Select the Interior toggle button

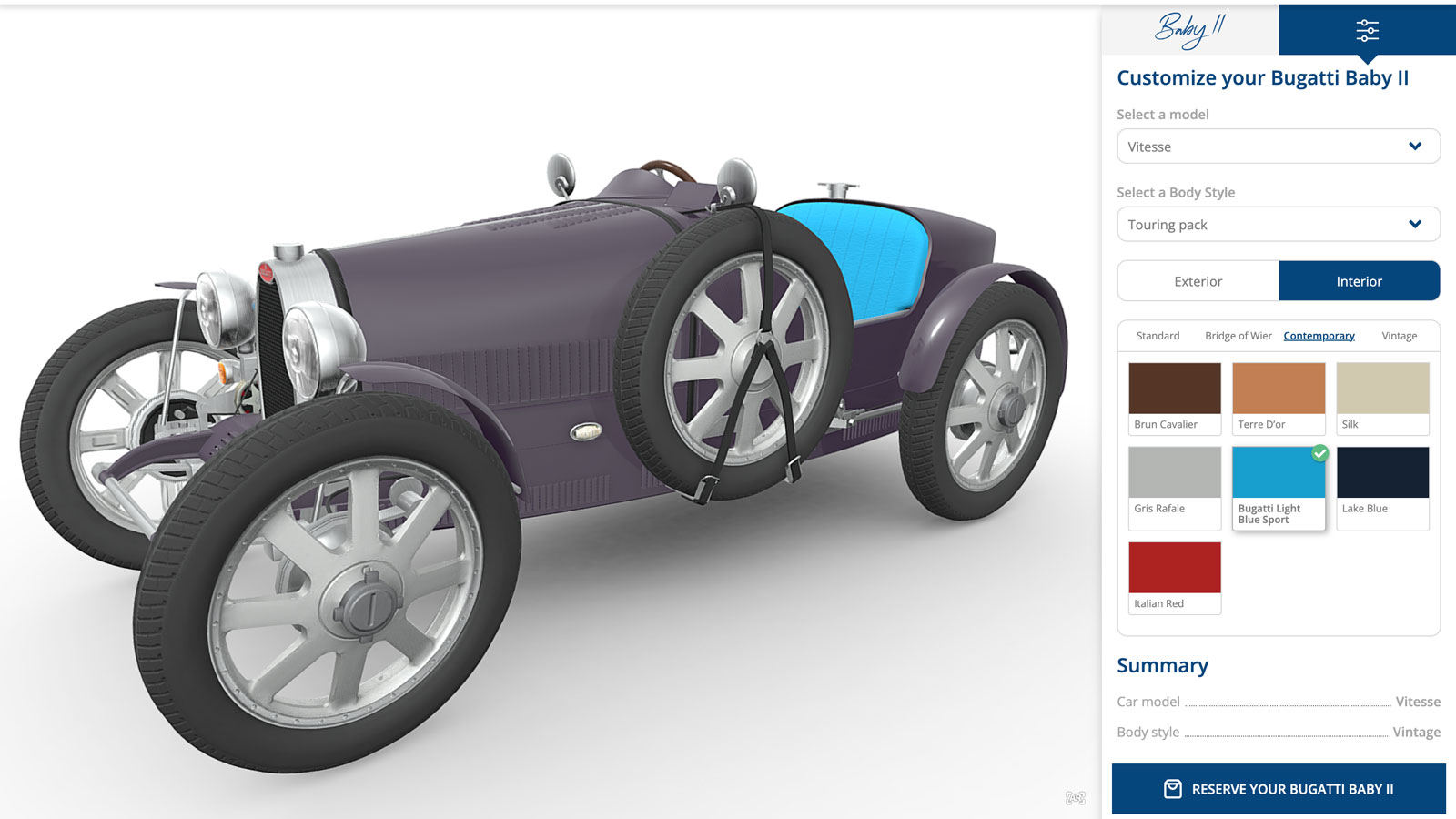coord(1360,281)
